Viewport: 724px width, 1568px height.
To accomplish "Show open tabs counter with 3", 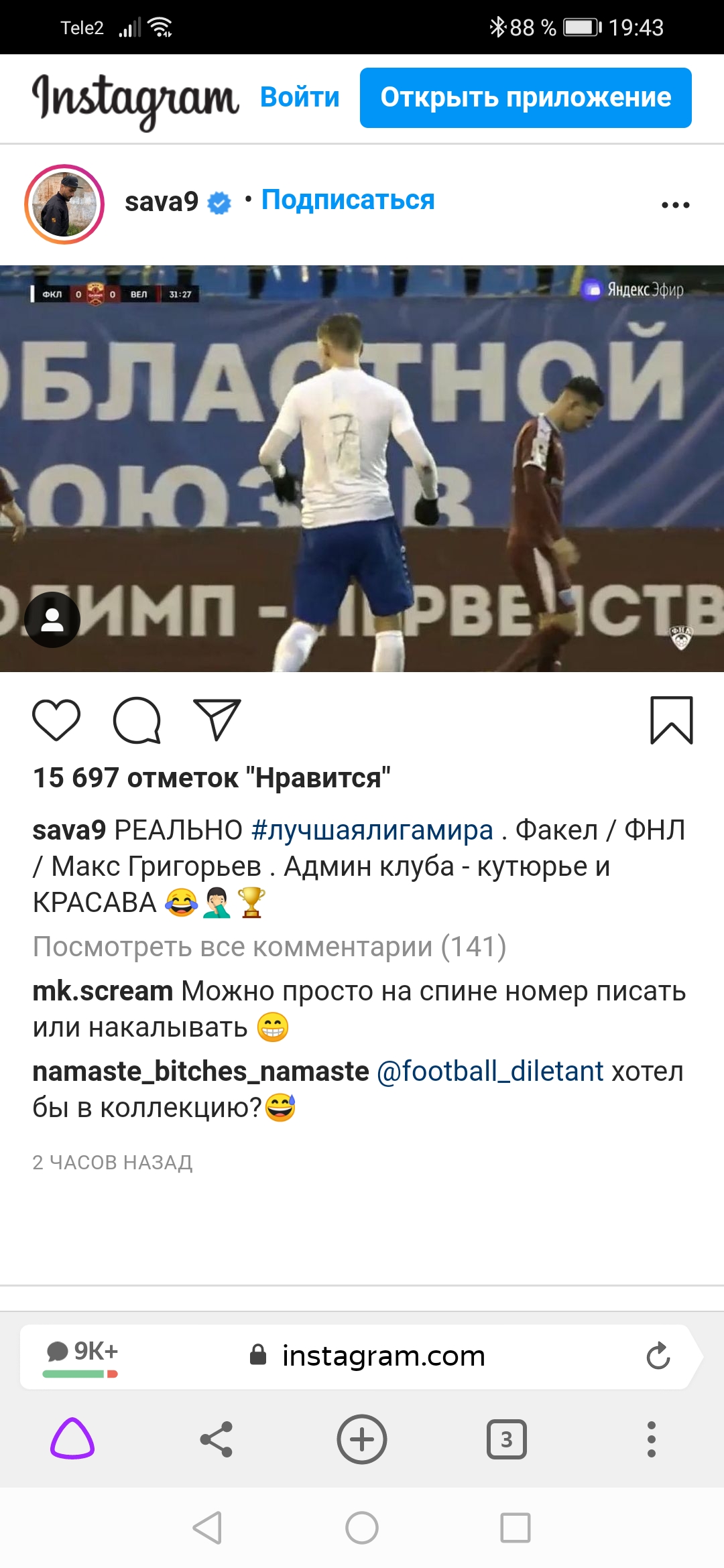I will (x=507, y=1439).
